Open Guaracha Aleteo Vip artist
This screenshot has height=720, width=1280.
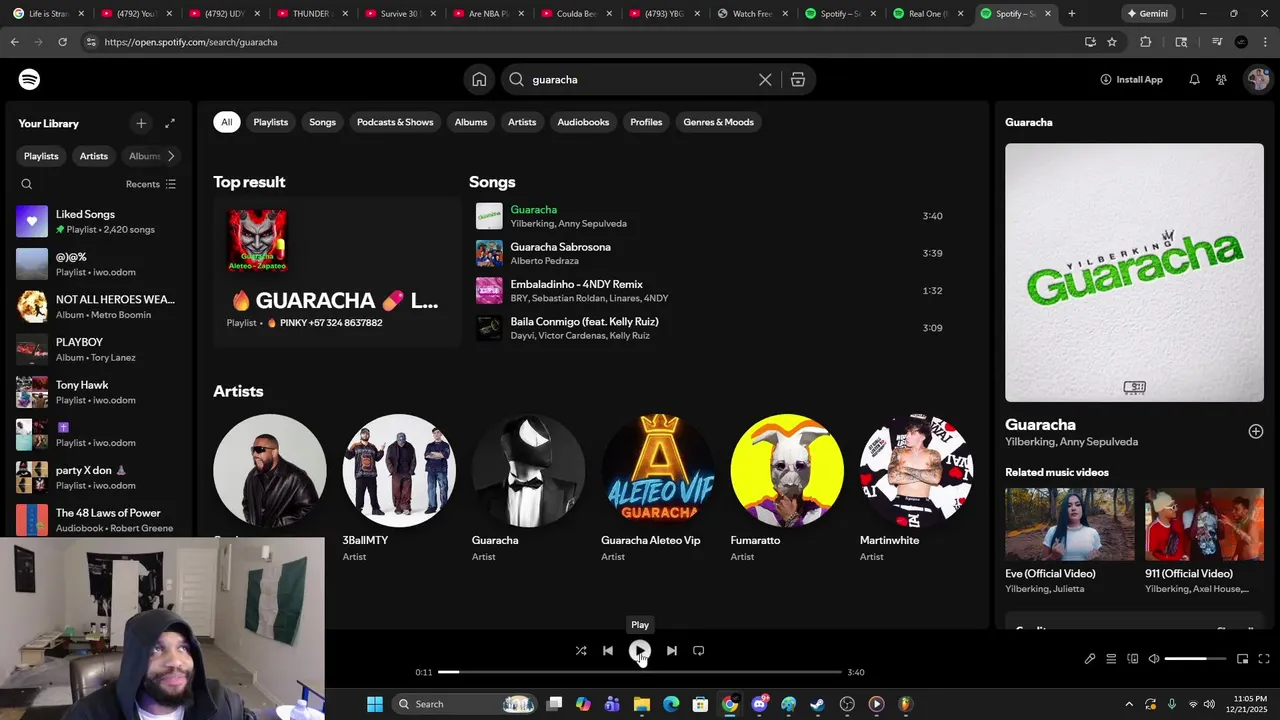point(658,487)
